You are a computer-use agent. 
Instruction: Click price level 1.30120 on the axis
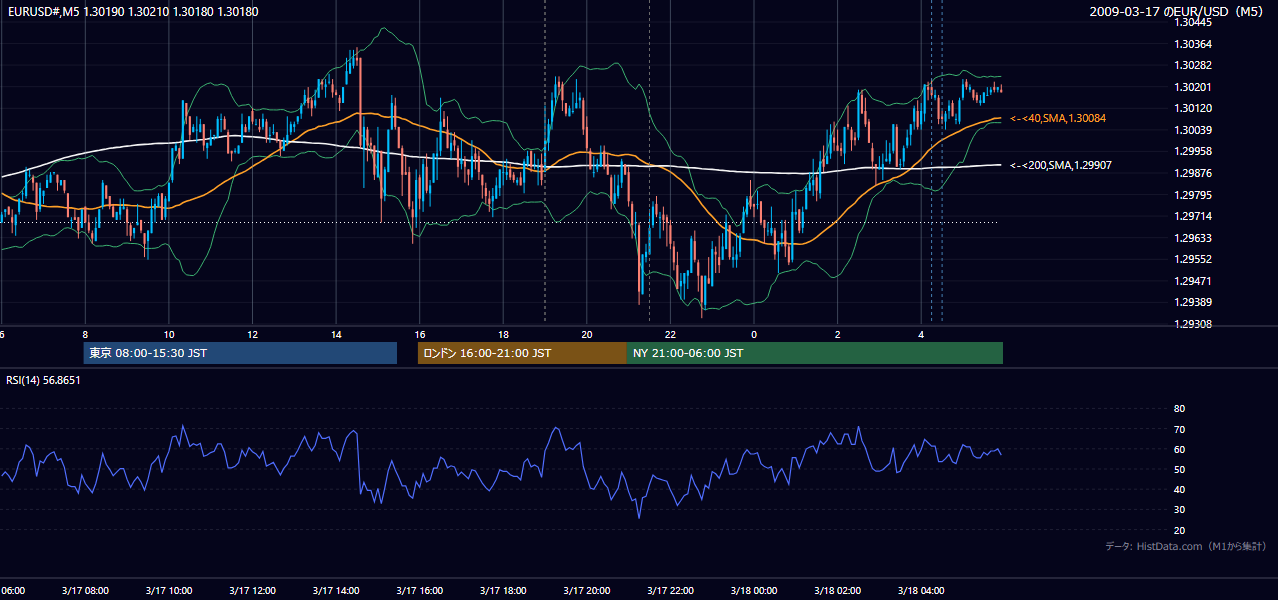[1195, 108]
